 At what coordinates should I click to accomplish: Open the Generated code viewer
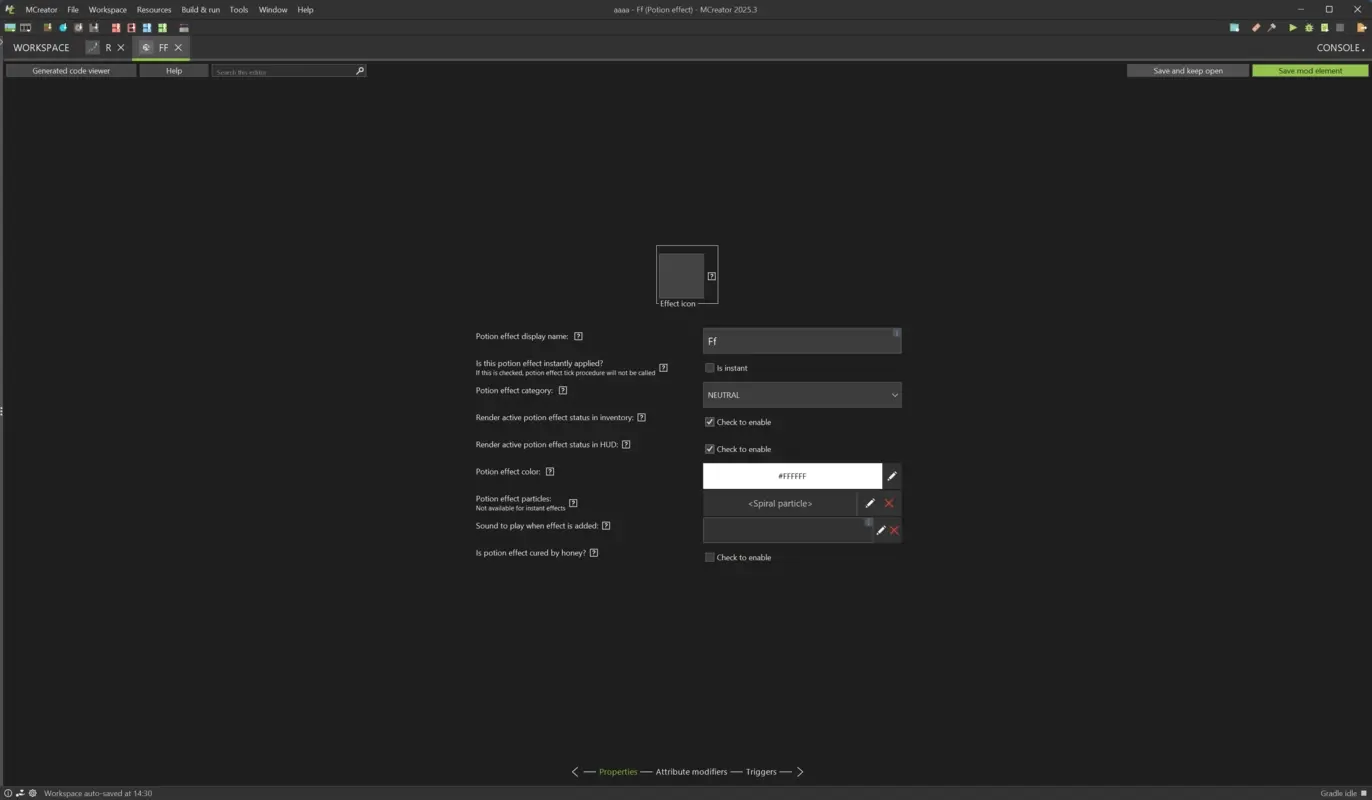click(69, 70)
